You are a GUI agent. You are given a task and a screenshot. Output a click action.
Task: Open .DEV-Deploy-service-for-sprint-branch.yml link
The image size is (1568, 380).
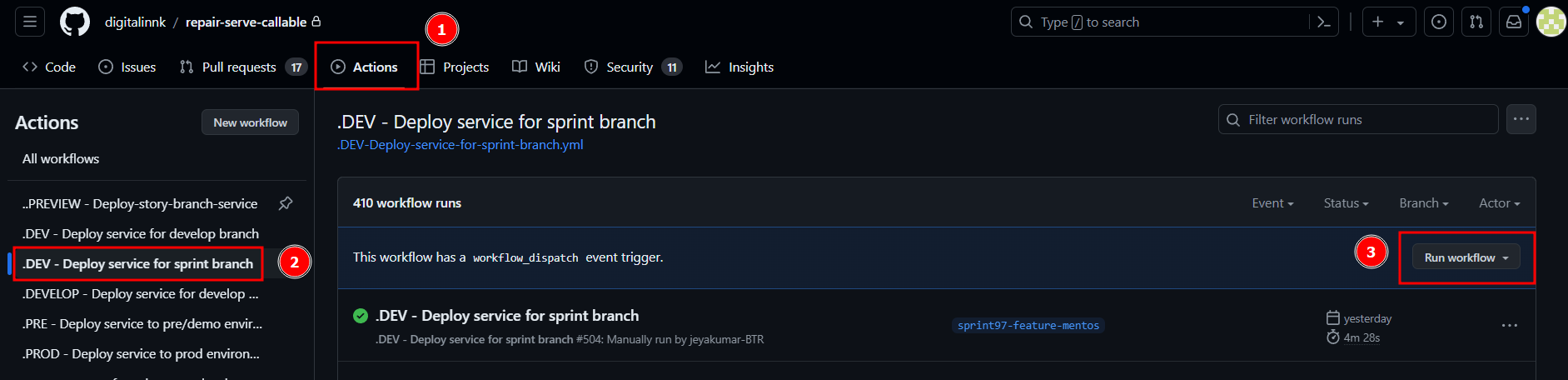pos(460,145)
